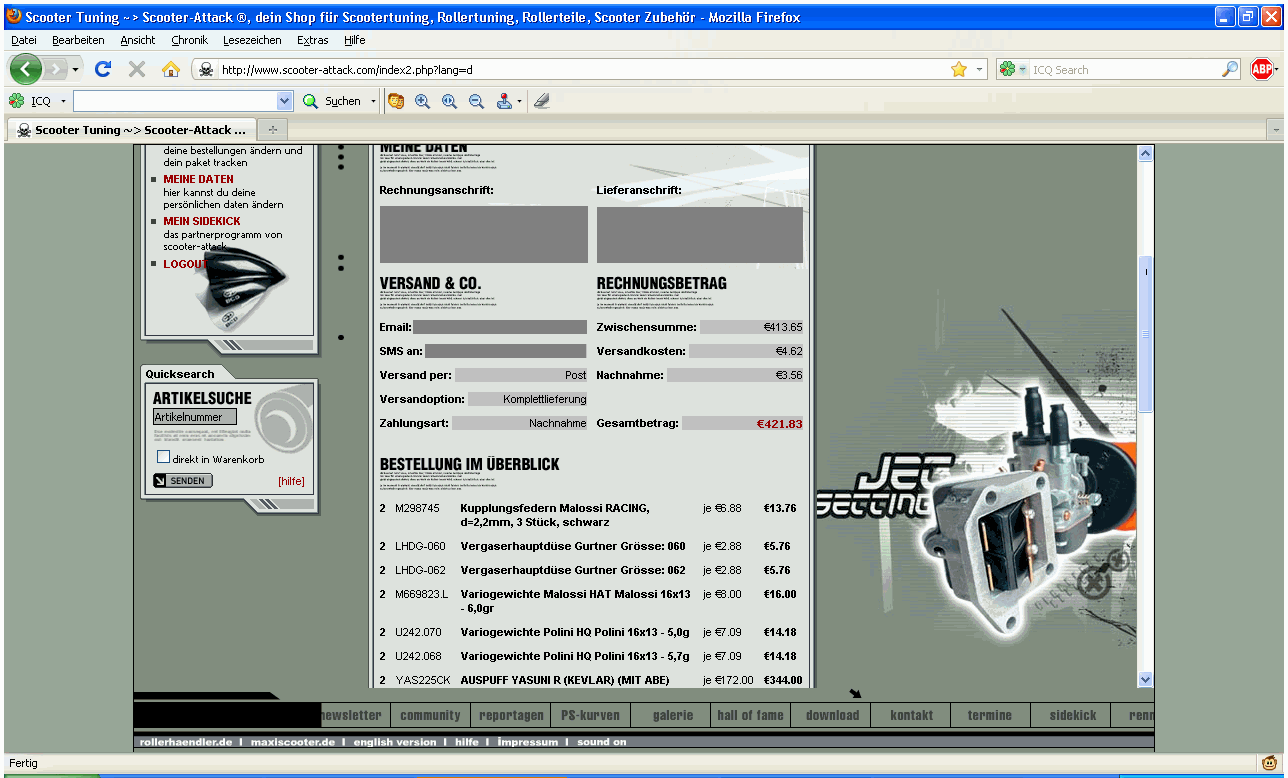Viewport: 1288px width, 778px height.
Task: Click the english version footer link
Action: (395, 742)
